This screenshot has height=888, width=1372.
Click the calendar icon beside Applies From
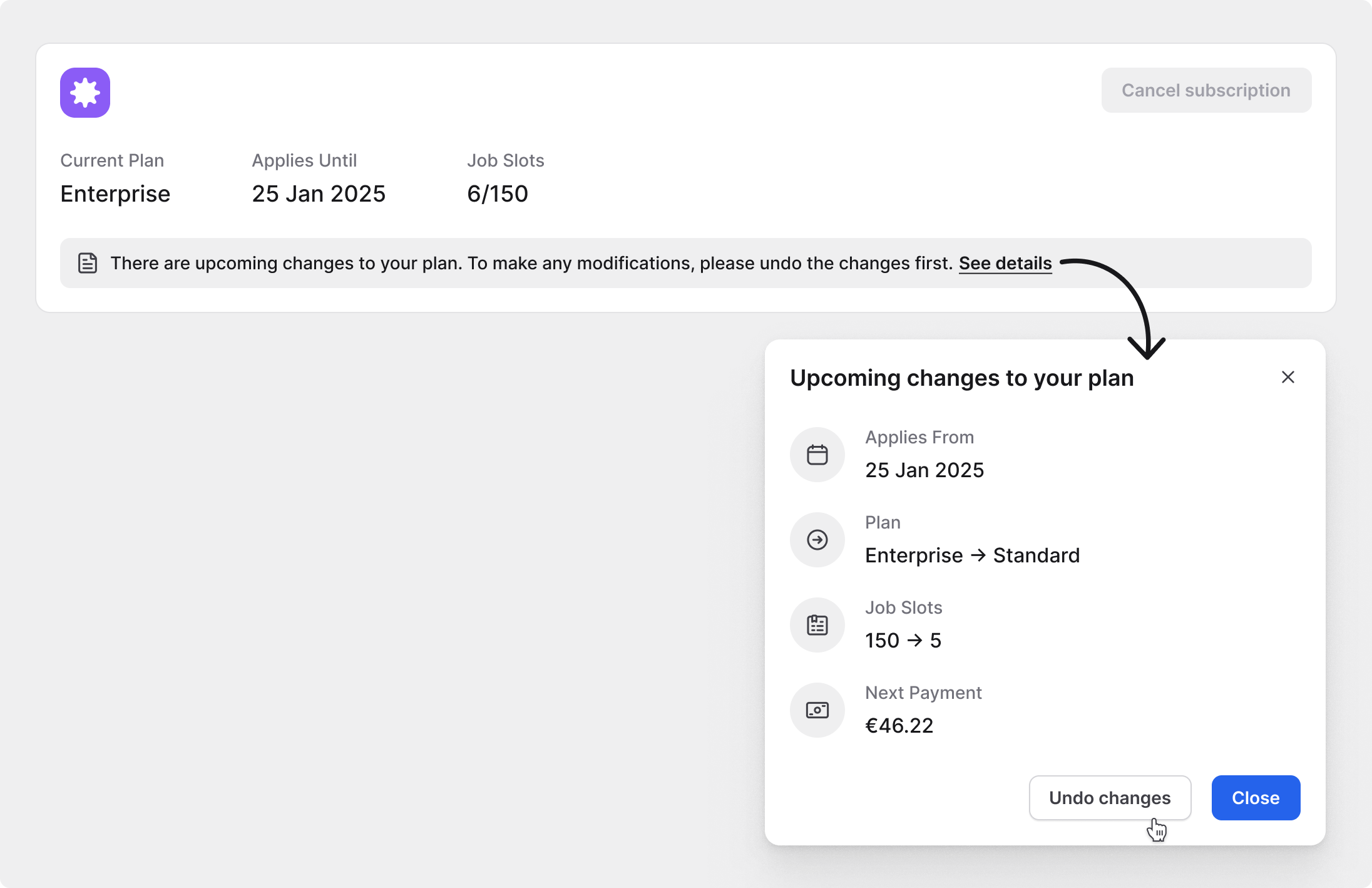coord(817,455)
